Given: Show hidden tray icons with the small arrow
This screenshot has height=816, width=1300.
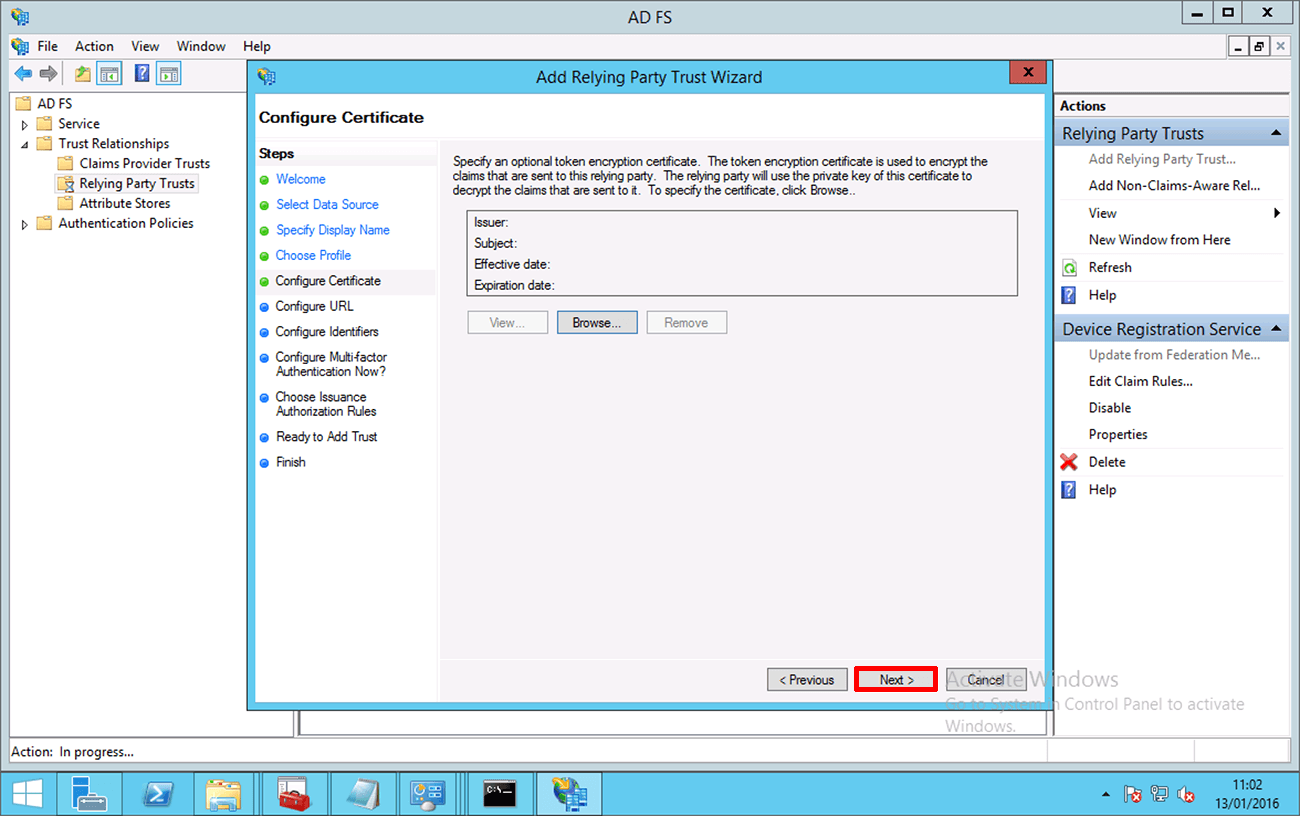Looking at the screenshot, I should 1106,795.
